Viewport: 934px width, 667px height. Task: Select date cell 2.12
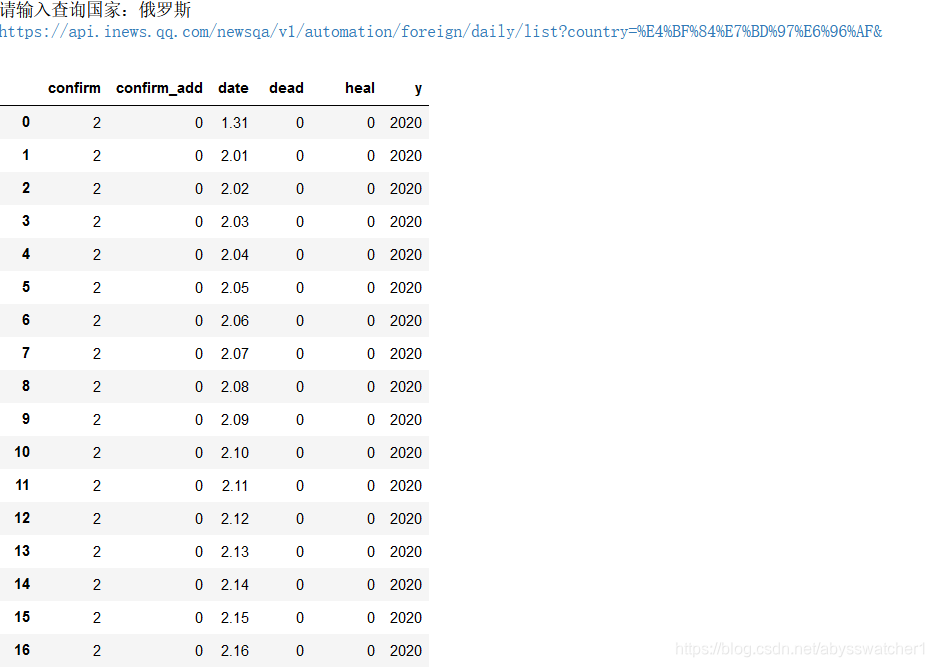point(235,519)
